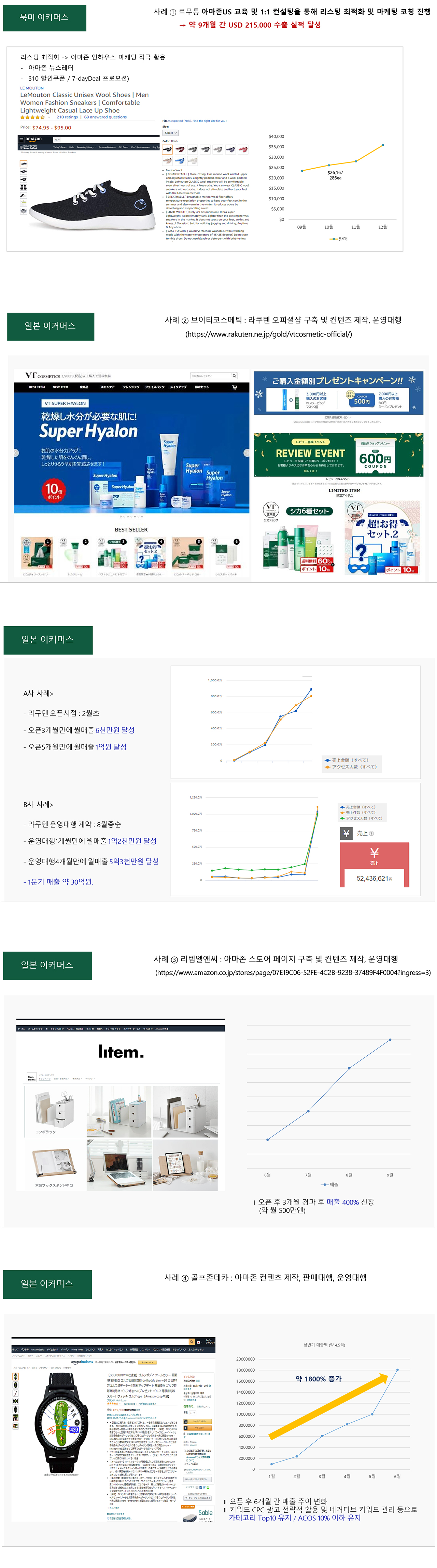The image size is (437, 1568).
Task: Go to the next Super Hyalon slide arrow
Action: [246, 452]
